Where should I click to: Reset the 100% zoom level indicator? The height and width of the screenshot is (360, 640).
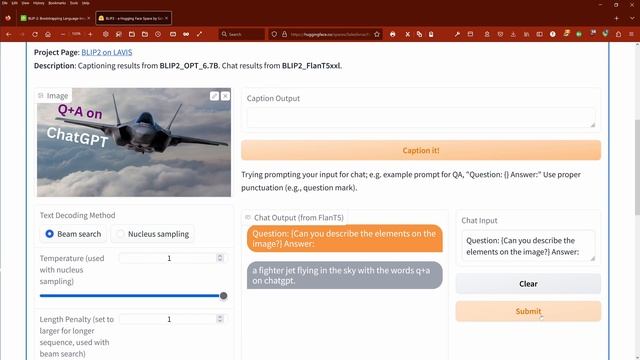point(76,34)
